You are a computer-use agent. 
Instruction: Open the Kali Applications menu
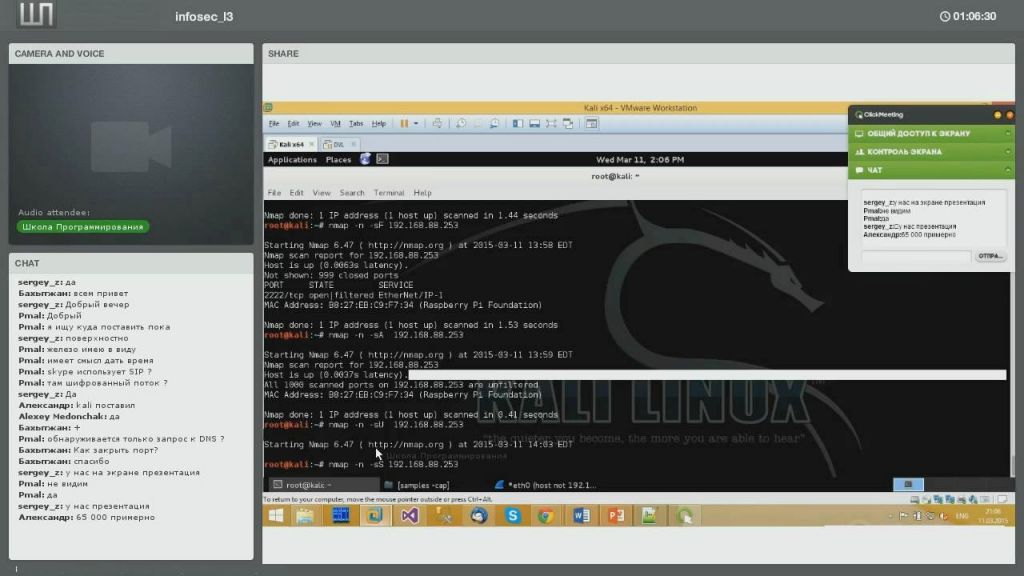click(x=292, y=160)
